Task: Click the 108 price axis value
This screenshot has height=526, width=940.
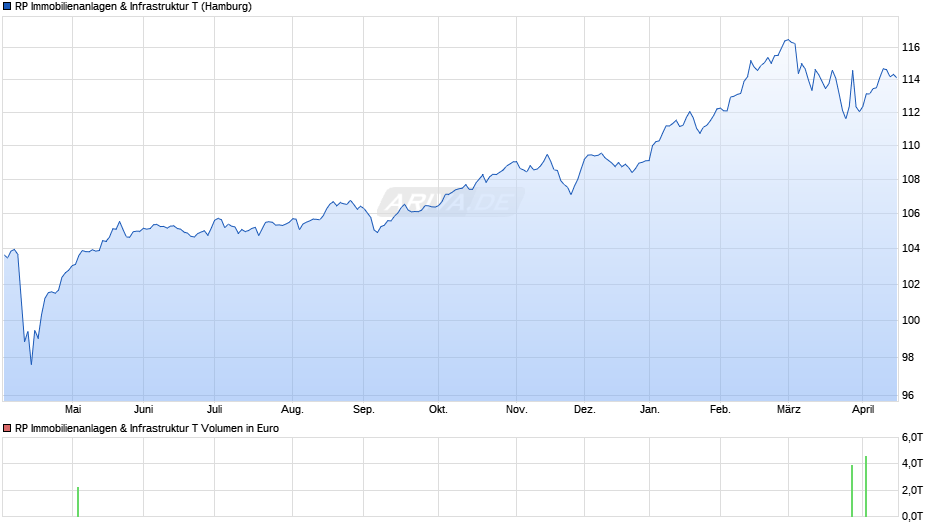Action: 911,179
